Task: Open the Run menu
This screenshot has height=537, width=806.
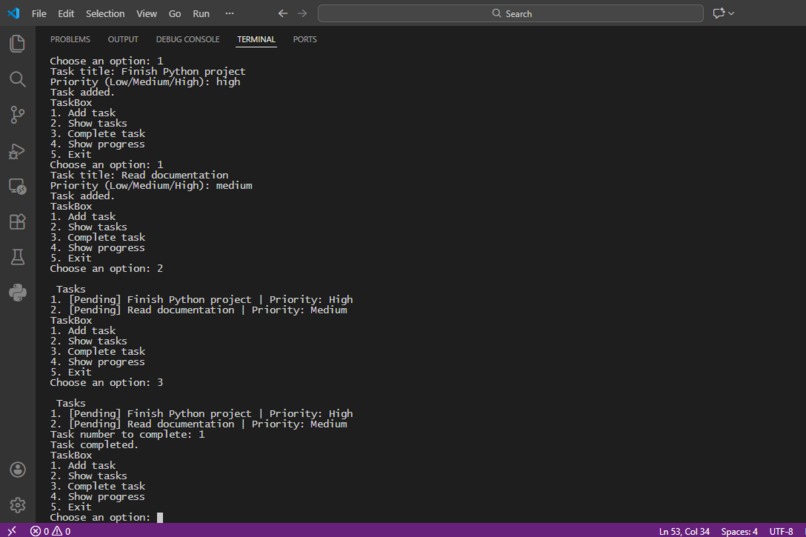Action: (201, 14)
